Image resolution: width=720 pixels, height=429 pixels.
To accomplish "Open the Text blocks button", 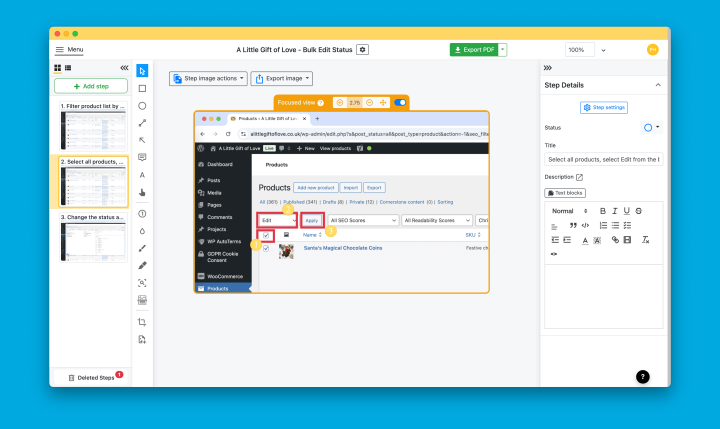I will (565, 193).
